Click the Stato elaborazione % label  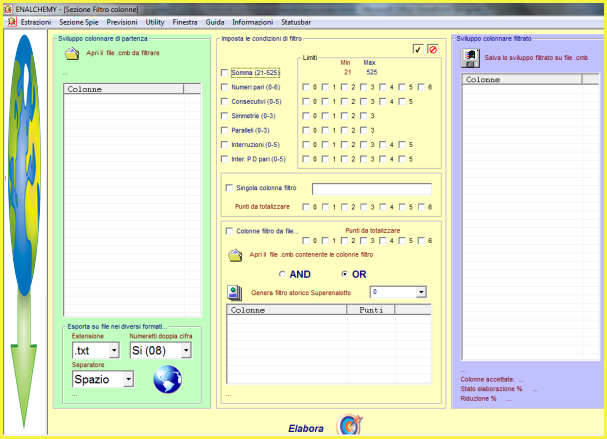(491, 389)
